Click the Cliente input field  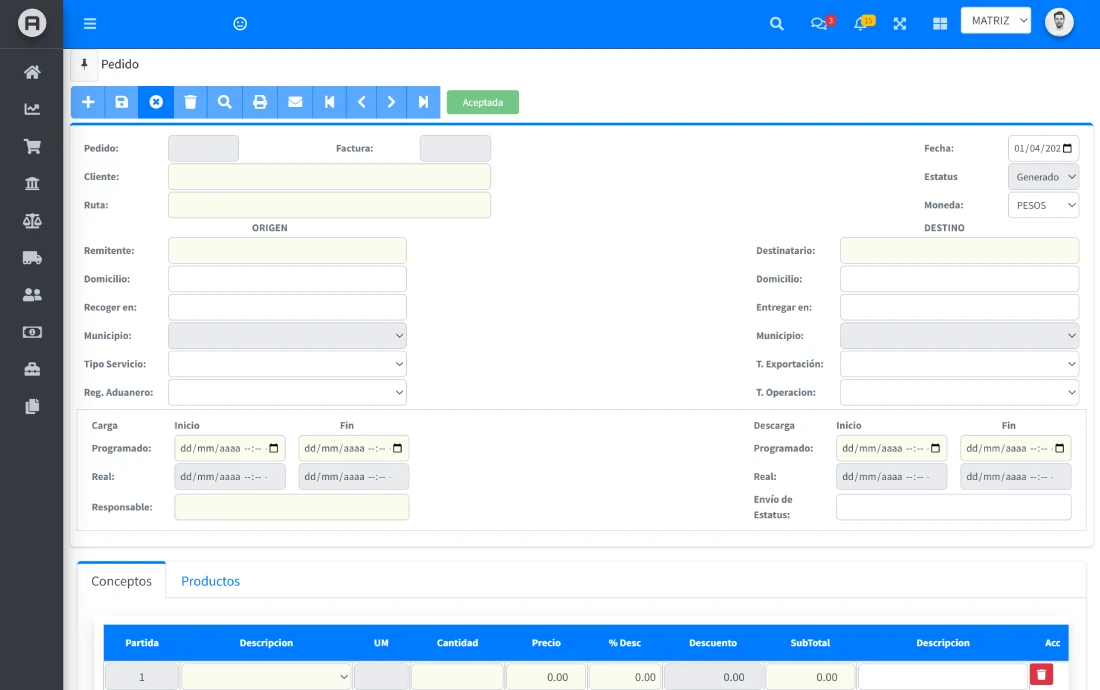(x=329, y=177)
